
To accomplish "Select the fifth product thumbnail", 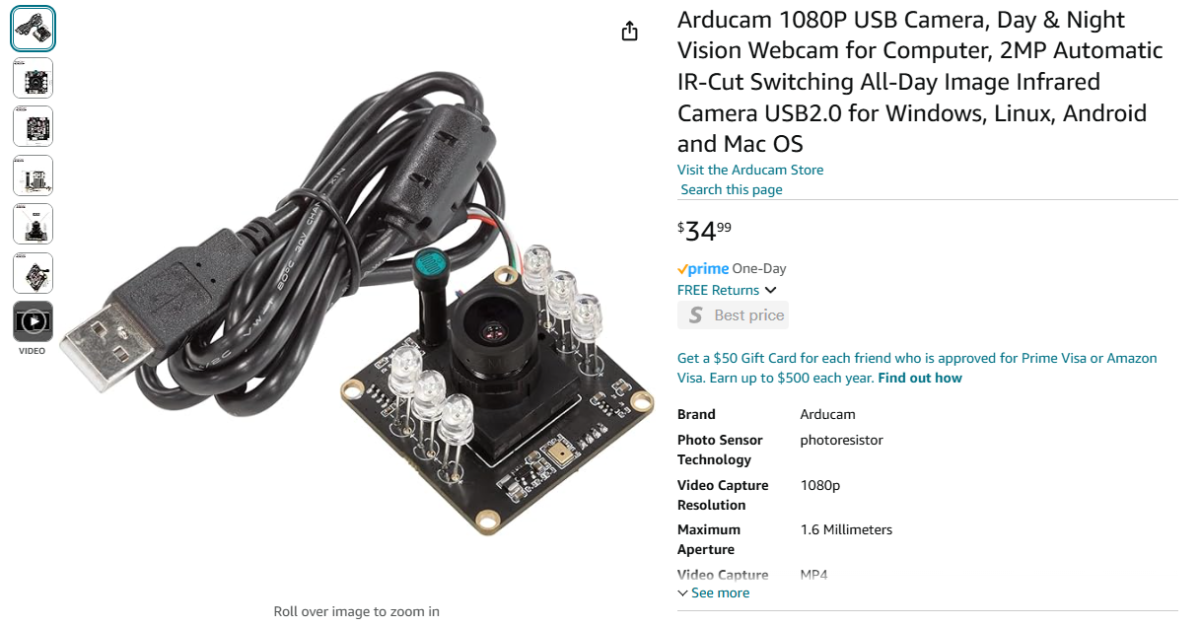I will coord(33,224).
